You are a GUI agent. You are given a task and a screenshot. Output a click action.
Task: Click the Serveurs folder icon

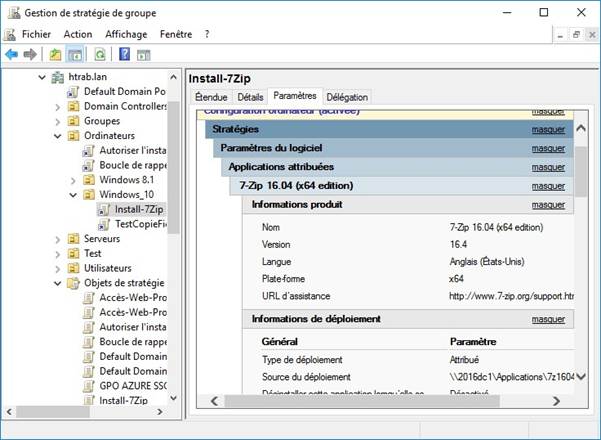tap(73, 239)
